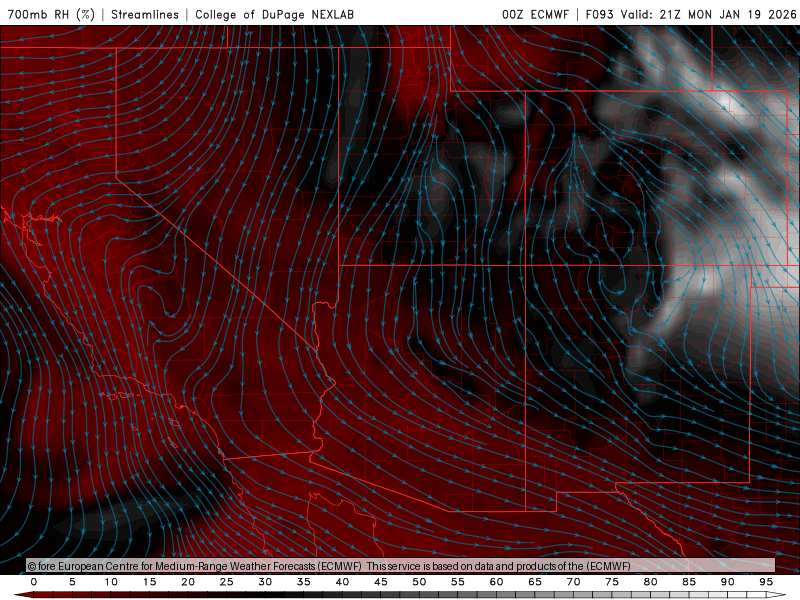Click the '85' label on color scale
Image resolution: width=800 pixels, height=600 pixels.
pos(689,582)
